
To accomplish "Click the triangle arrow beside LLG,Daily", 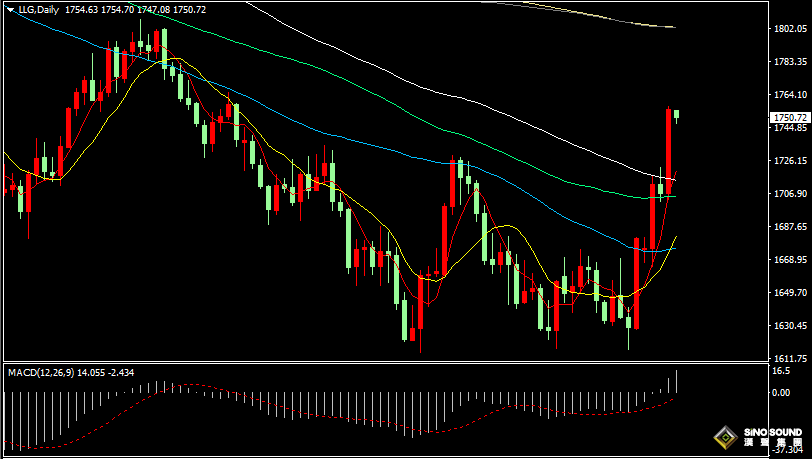I will 10,9.
